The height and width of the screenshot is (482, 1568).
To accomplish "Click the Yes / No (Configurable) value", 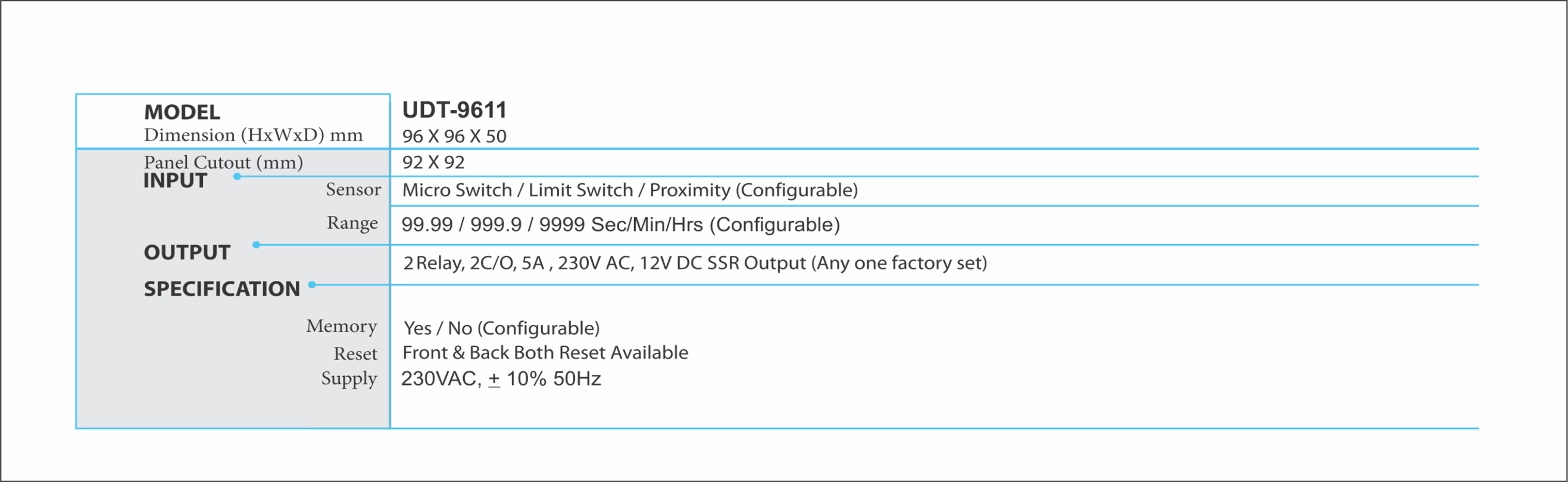I will [x=502, y=328].
